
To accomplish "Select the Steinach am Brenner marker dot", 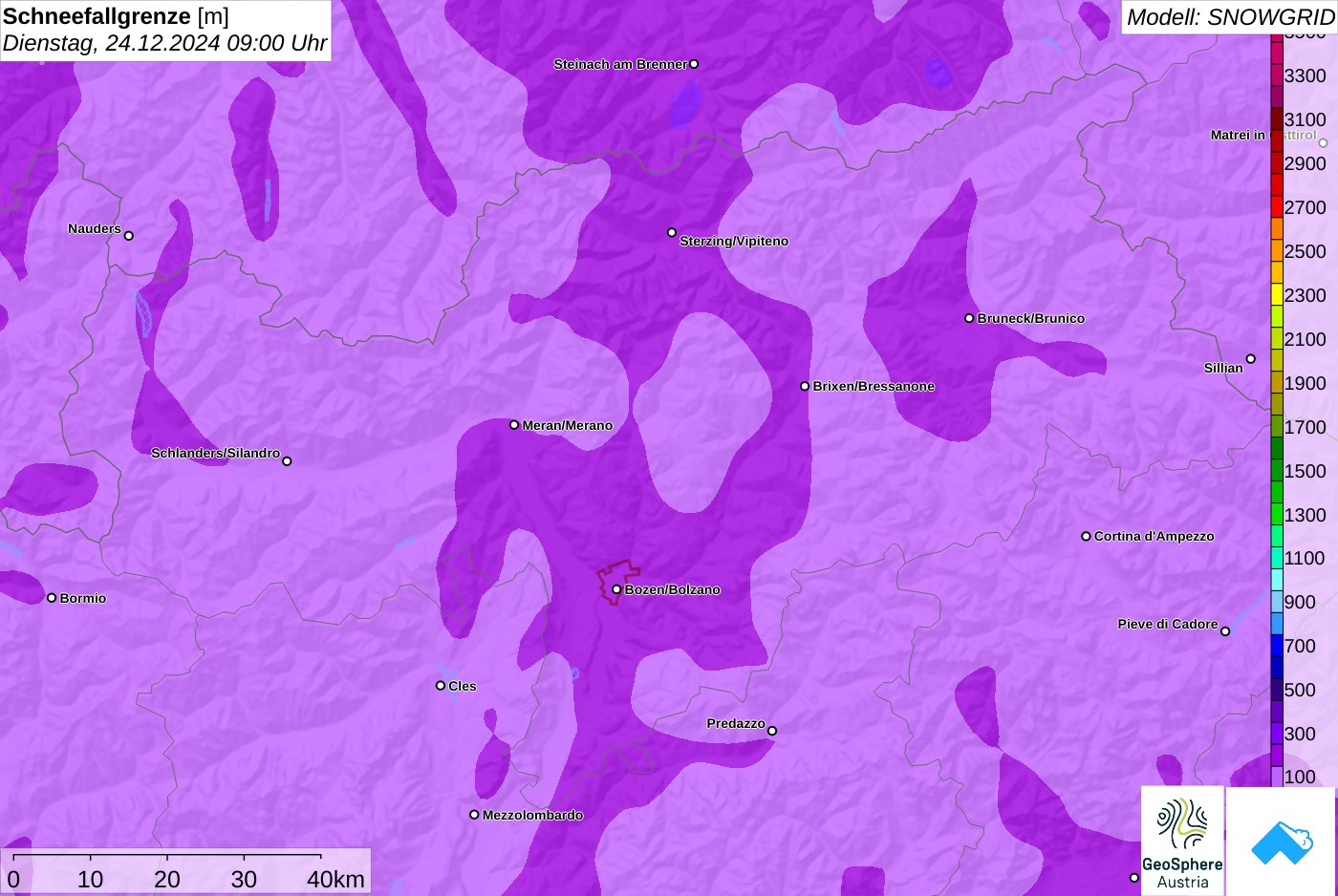I will pyautogui.click(x=694, y=64).
